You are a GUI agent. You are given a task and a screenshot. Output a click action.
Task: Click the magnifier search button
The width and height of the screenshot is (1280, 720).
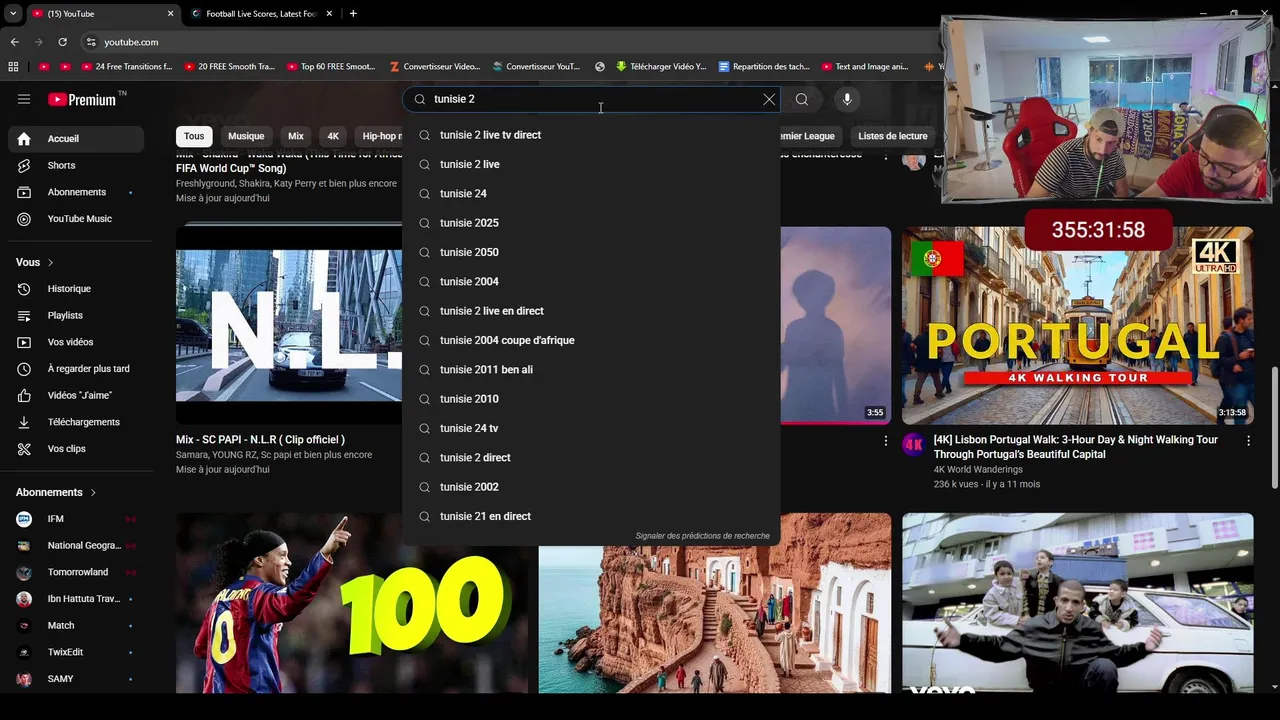coord(802,99)
